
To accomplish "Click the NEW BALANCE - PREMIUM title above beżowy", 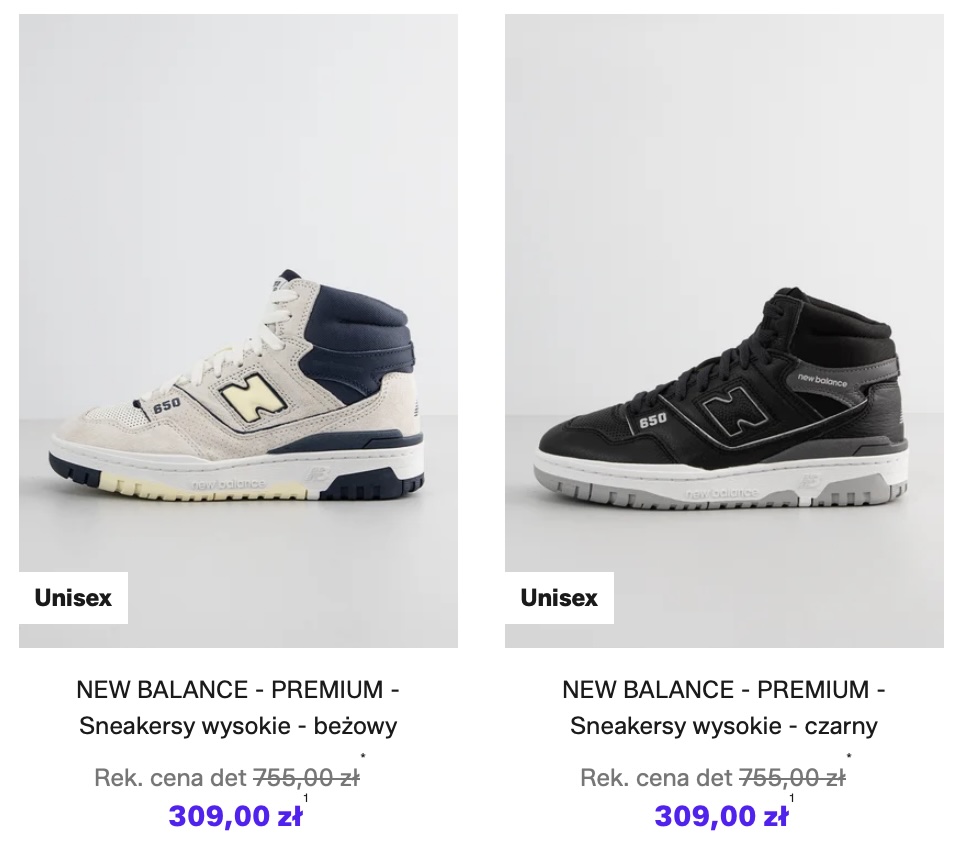I will click(x=238, y=690).
